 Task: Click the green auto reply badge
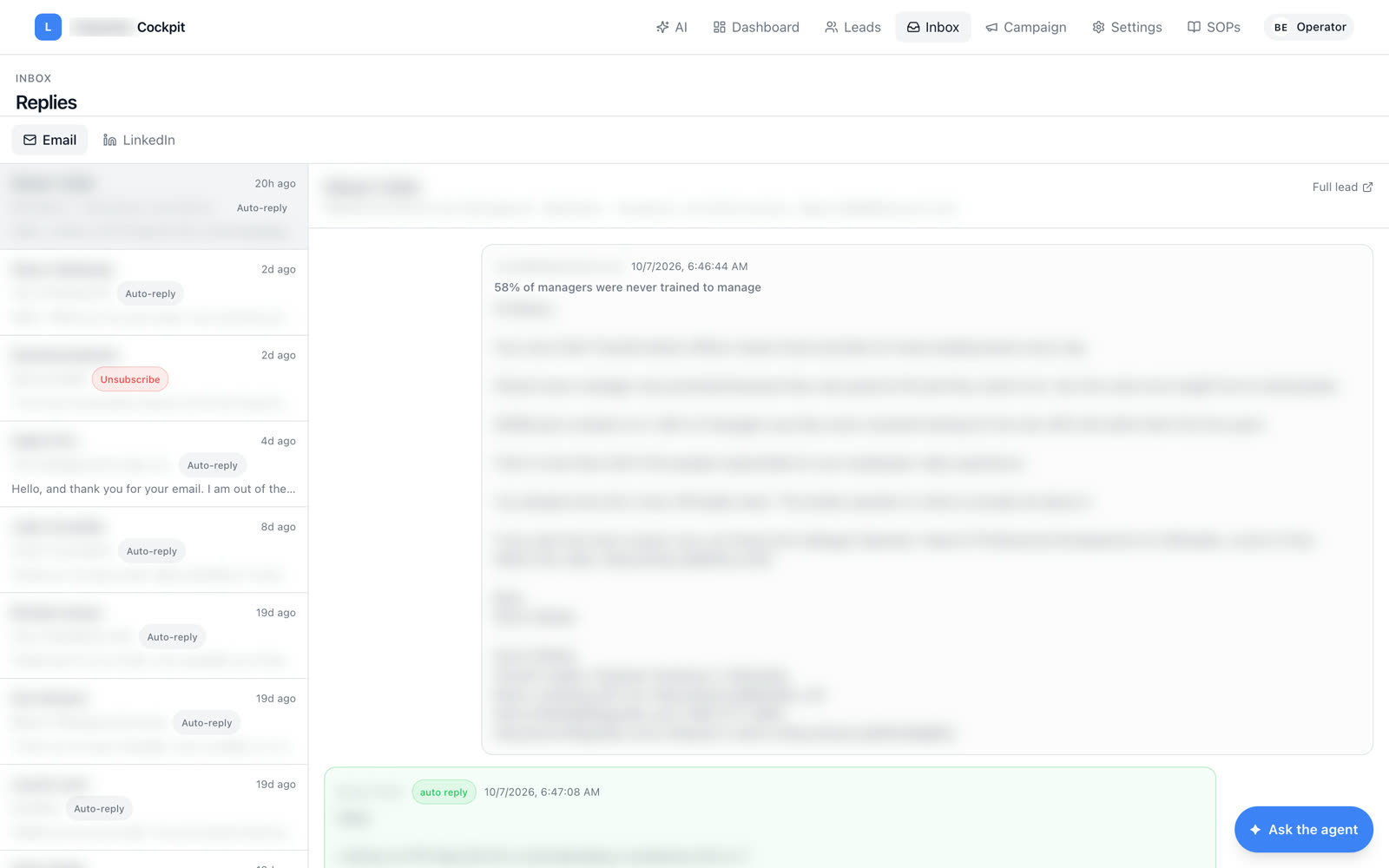[x=444, y=792]
